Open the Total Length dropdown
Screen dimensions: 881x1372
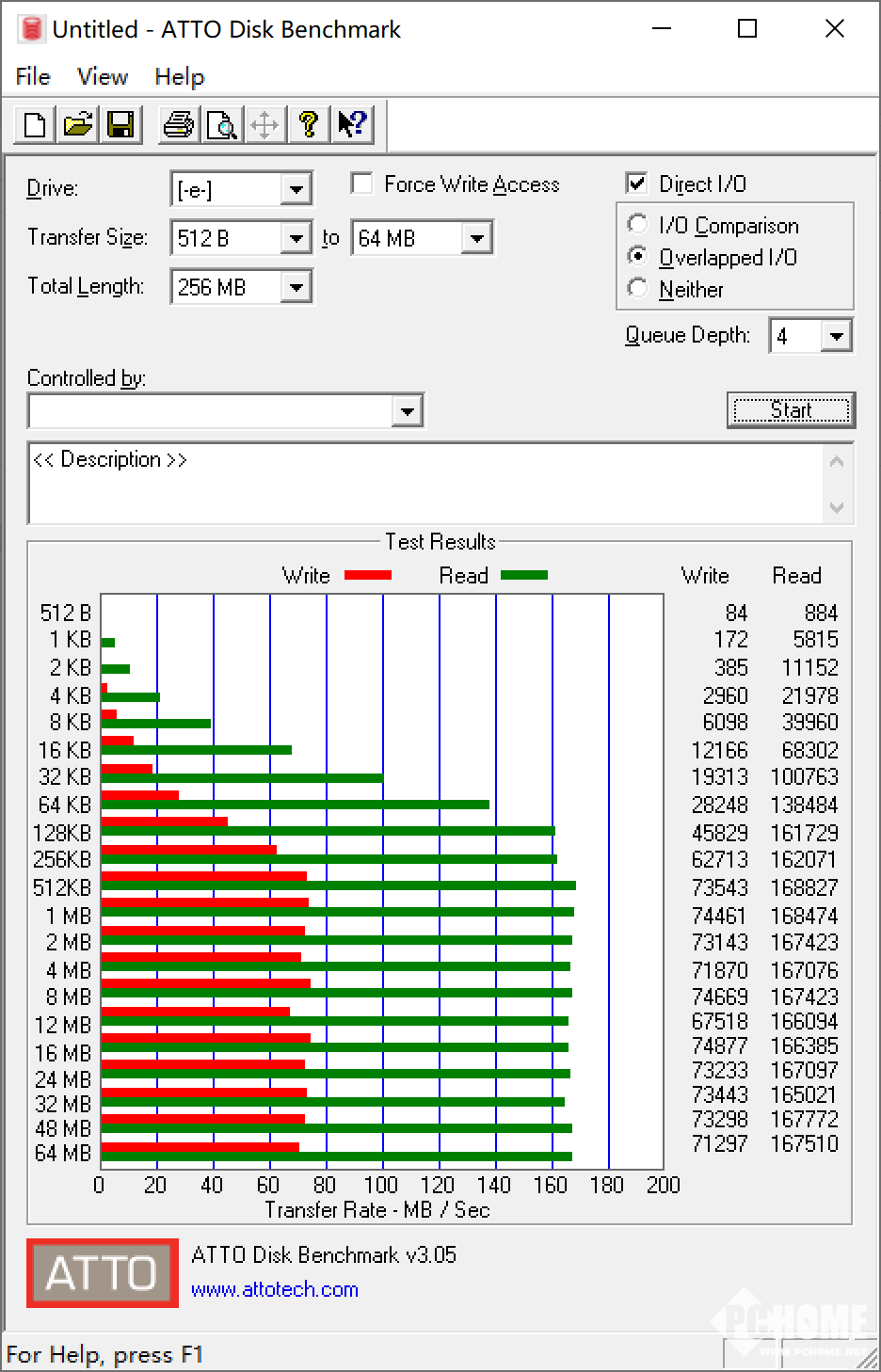(x=296, y=287)
